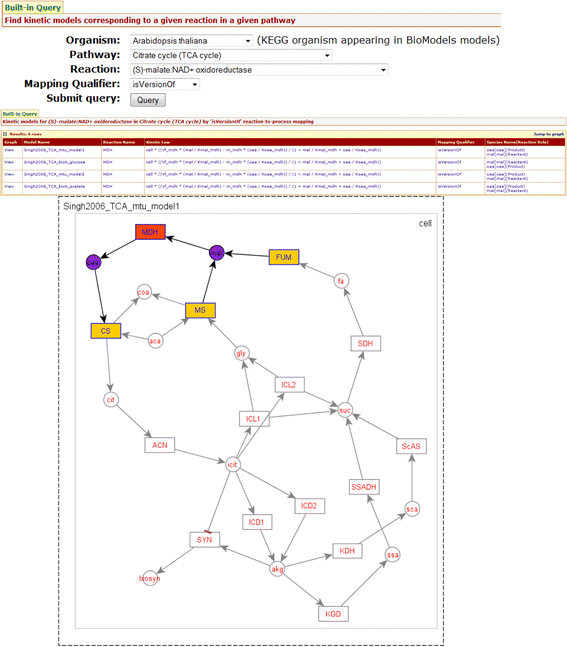Image resolution: width=567 pixels, height=647 pixels.
Task: Open the Pathway dropdown showing Citrate cycle
Action: coord(231,55)
